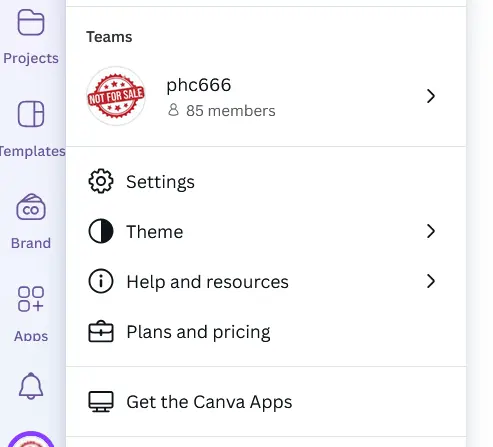Open the Projects folder icon
This screenshot has height=447, width=493.
tap(31, 22)
